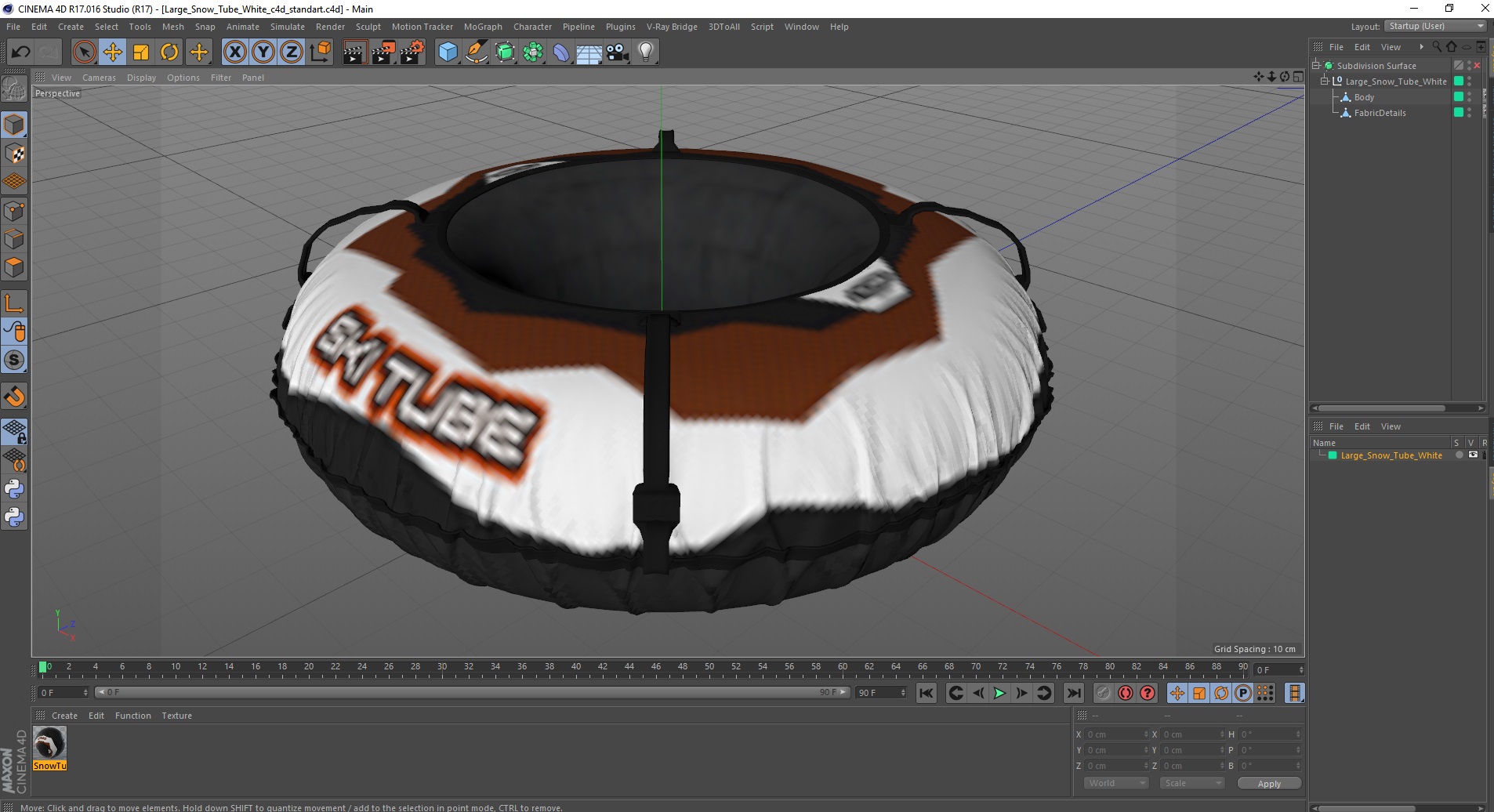Toggle layer color square for FabricDetails
This screenshot has height=812, width=1494.
1459,113
